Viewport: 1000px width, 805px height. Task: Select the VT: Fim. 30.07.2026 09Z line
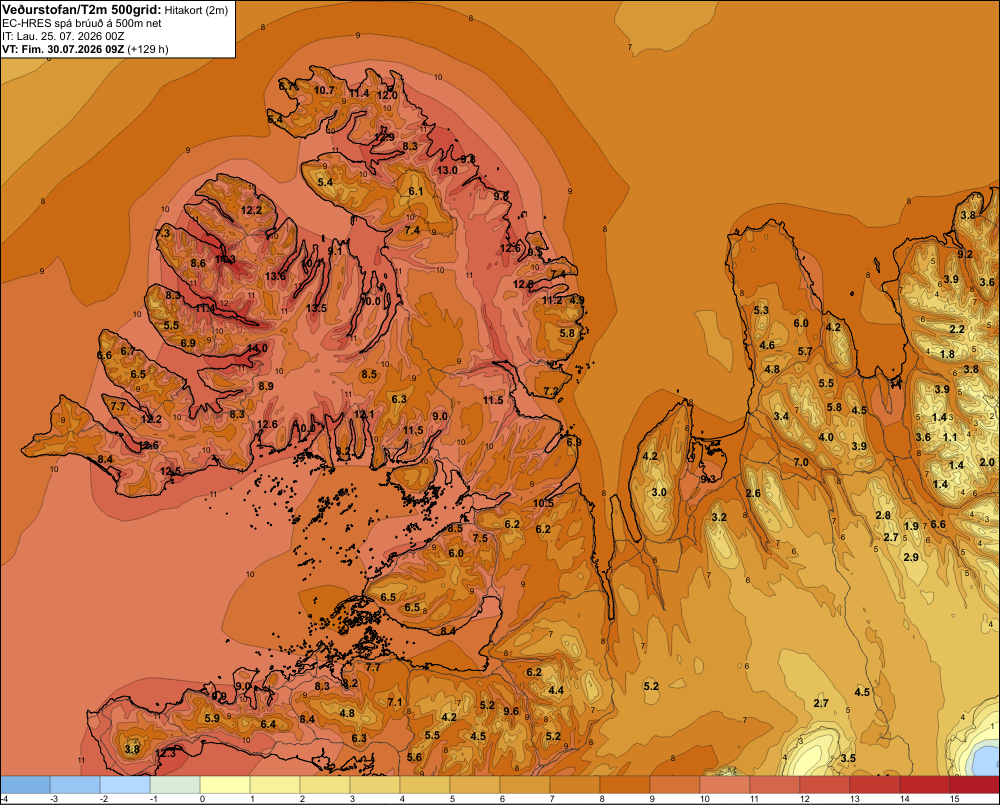[x=63, y=49]
